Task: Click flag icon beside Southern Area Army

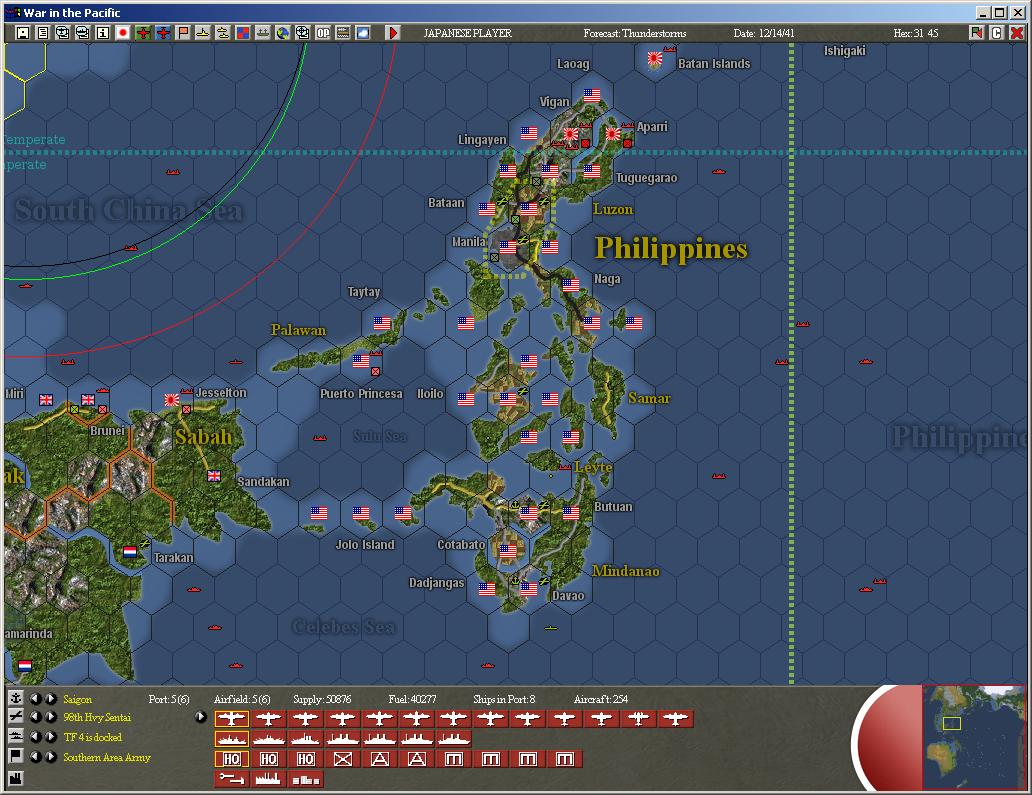Action: tap(16, 756)
